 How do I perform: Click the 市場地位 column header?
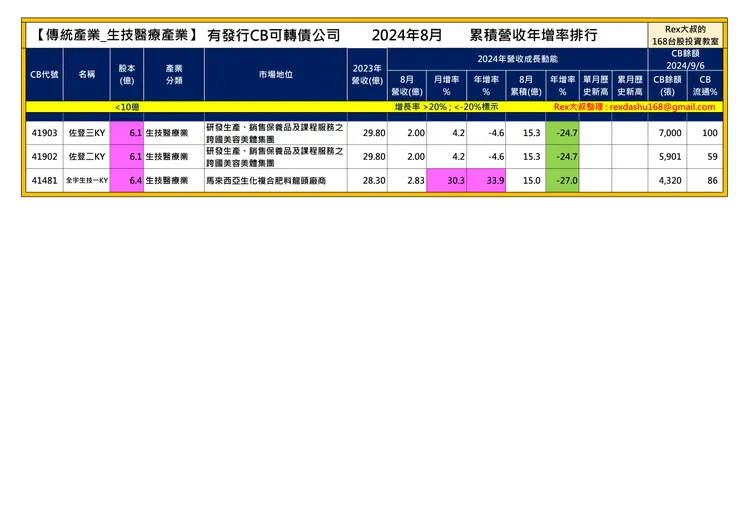276,74
